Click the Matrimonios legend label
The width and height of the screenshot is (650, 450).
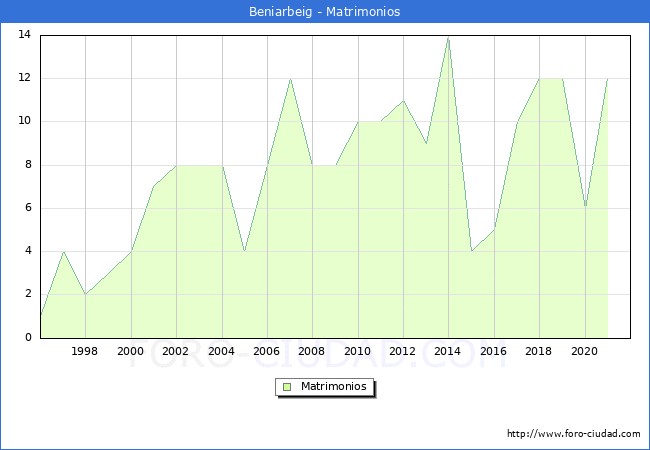(x=334, y=387)
